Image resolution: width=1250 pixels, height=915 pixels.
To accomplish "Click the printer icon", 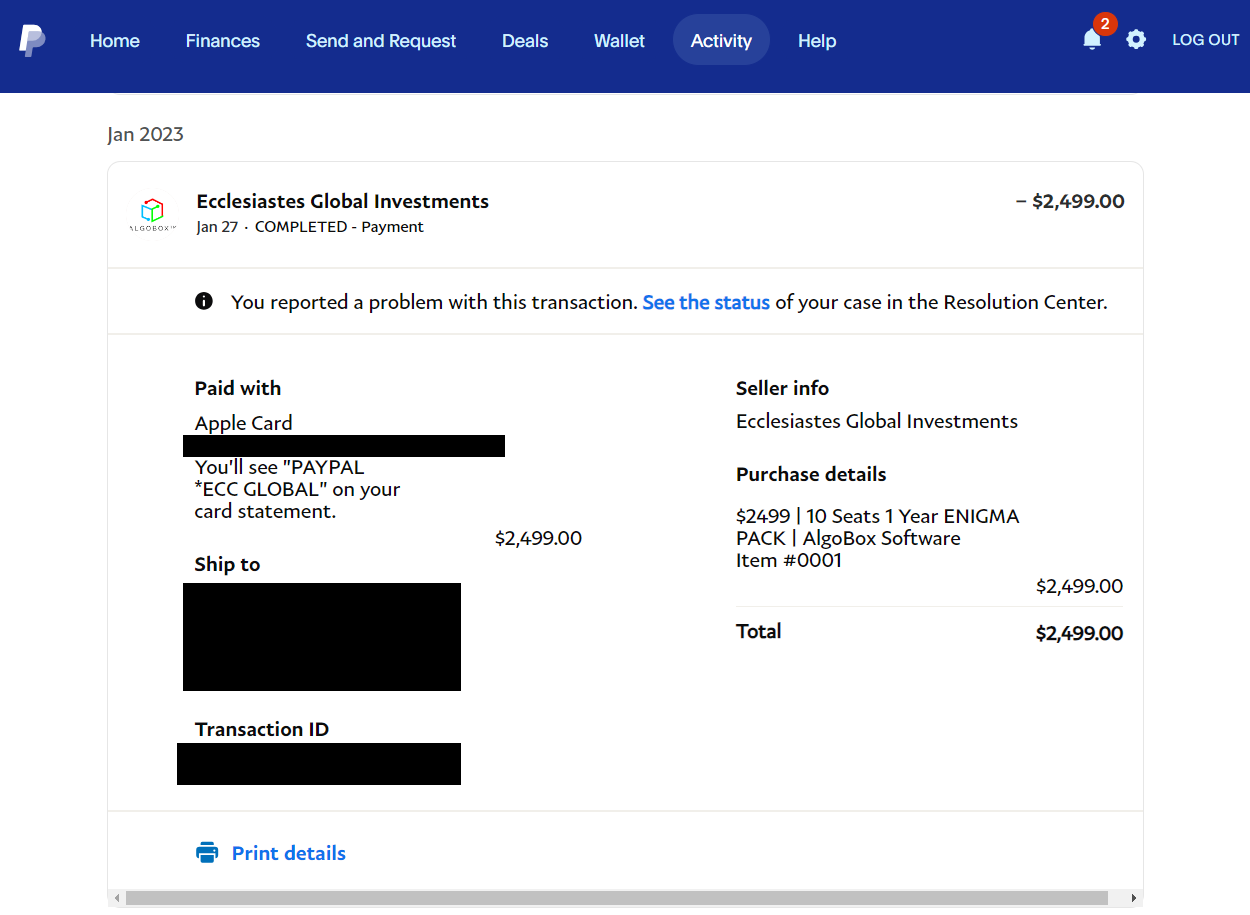I will point(207,853).
